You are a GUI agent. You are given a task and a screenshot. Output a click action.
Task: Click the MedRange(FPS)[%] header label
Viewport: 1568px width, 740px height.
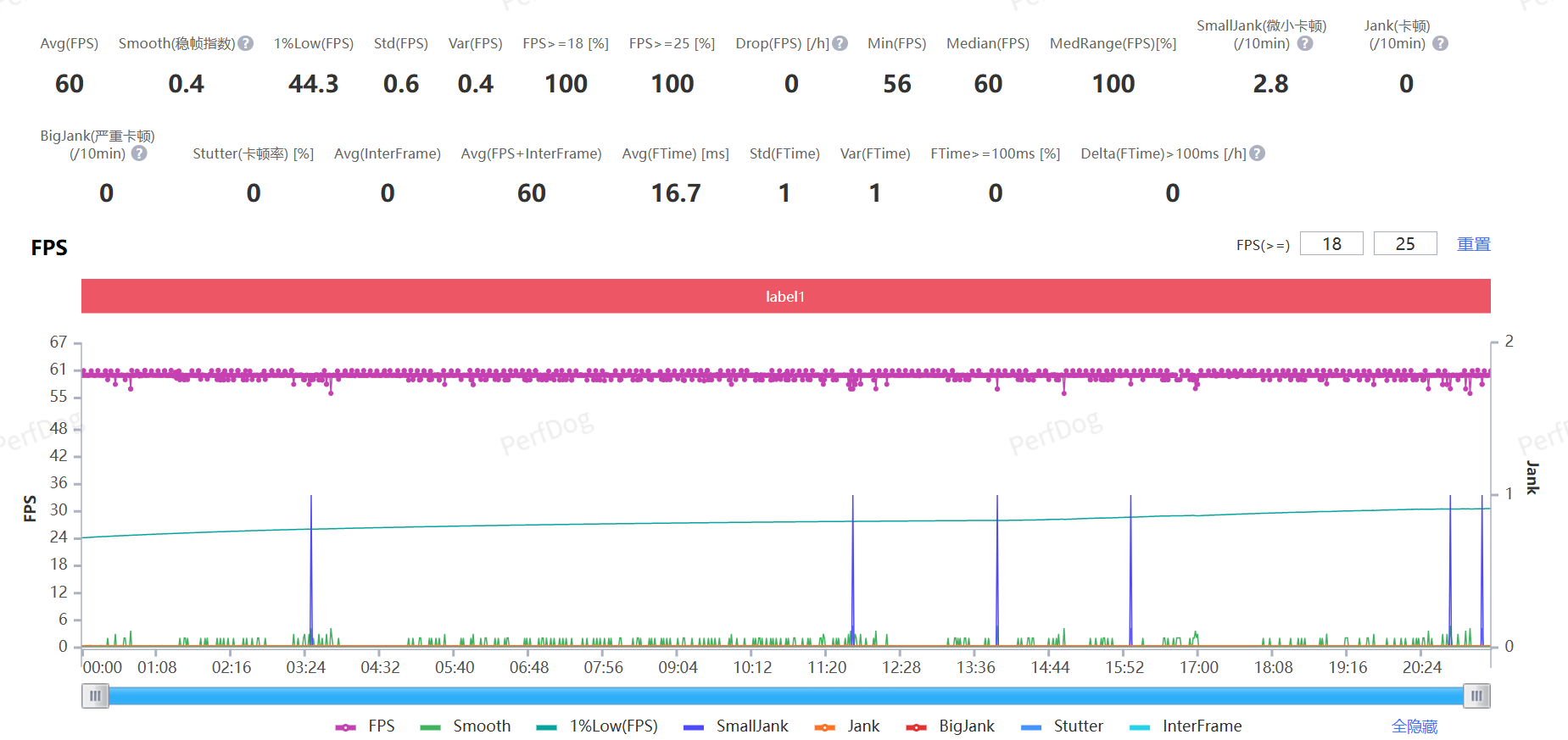point(1113,43)
